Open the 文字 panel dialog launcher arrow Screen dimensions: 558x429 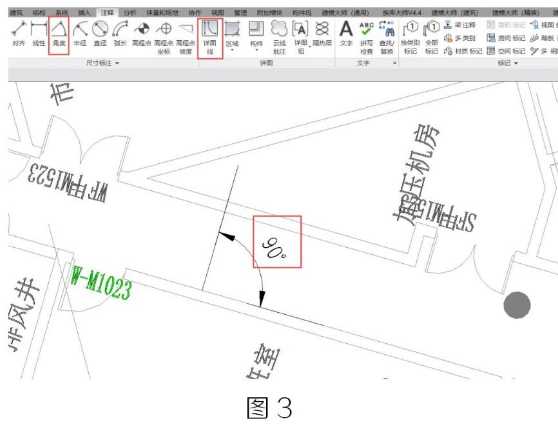tap(395, 63)
